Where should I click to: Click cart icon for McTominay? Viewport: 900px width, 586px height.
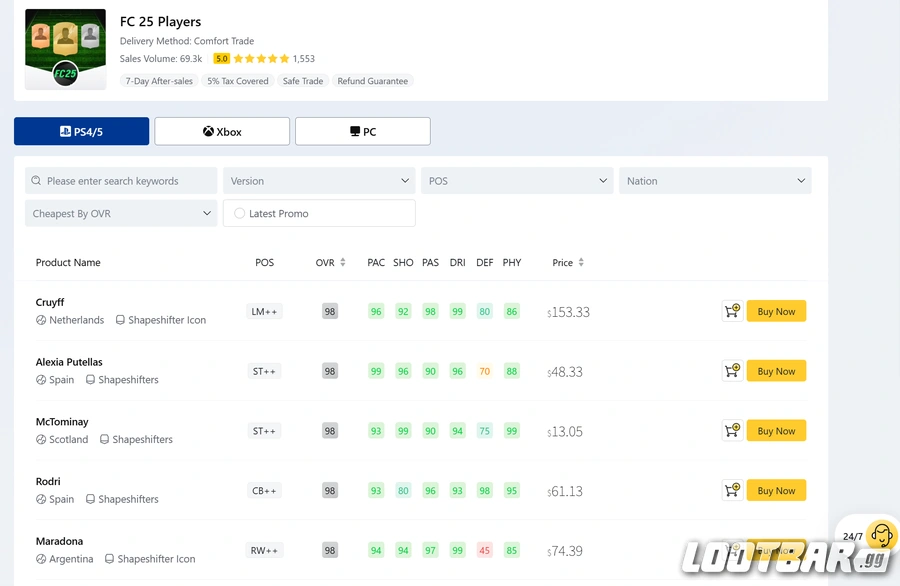[x=732, y=431]
